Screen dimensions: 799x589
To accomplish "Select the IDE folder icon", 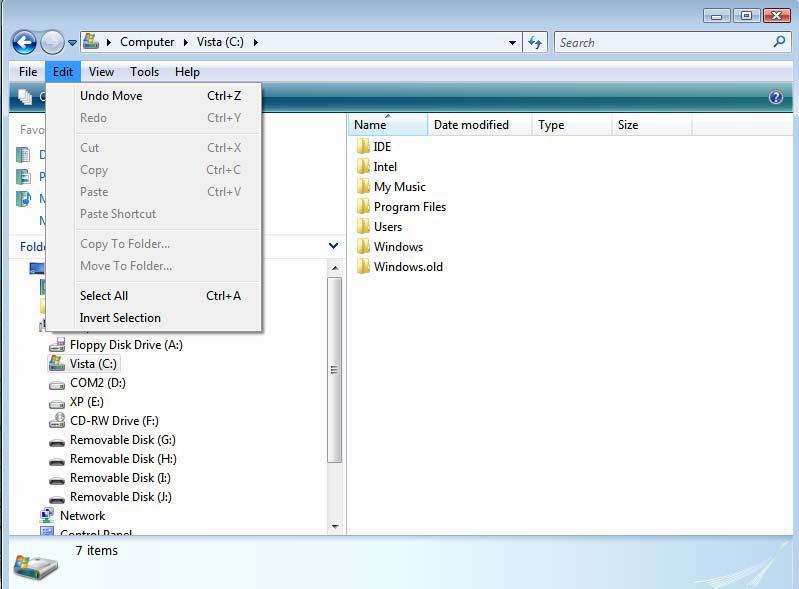I will [363, 146].
